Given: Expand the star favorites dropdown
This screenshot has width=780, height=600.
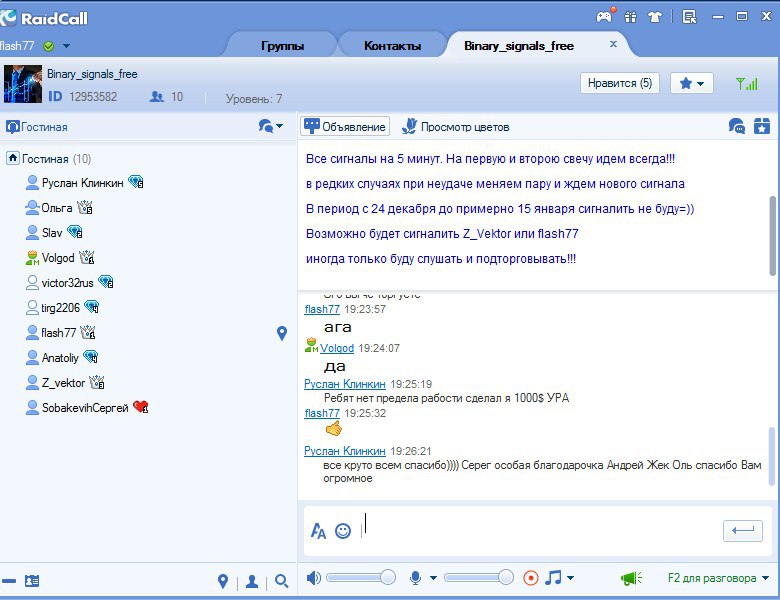Looking at the screenshot, I should [691, 84].
